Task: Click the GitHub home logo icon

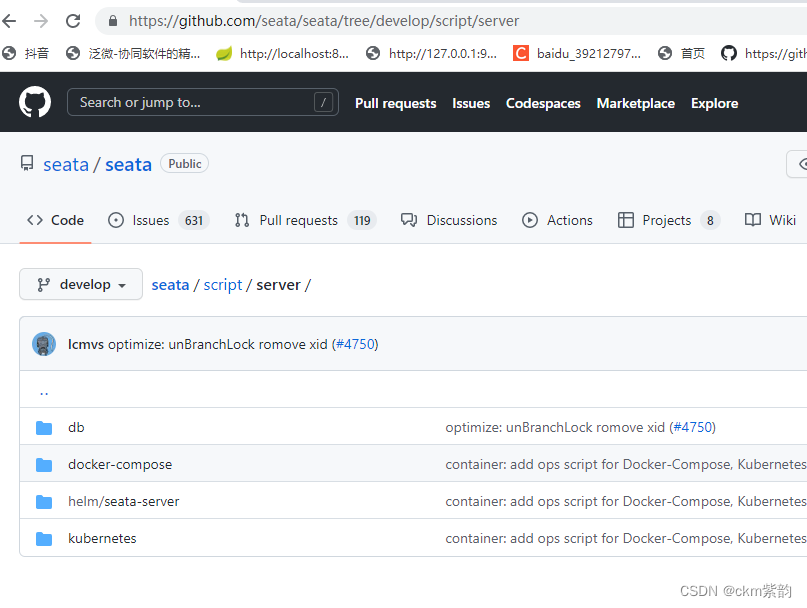Action: tap(34, 102)
